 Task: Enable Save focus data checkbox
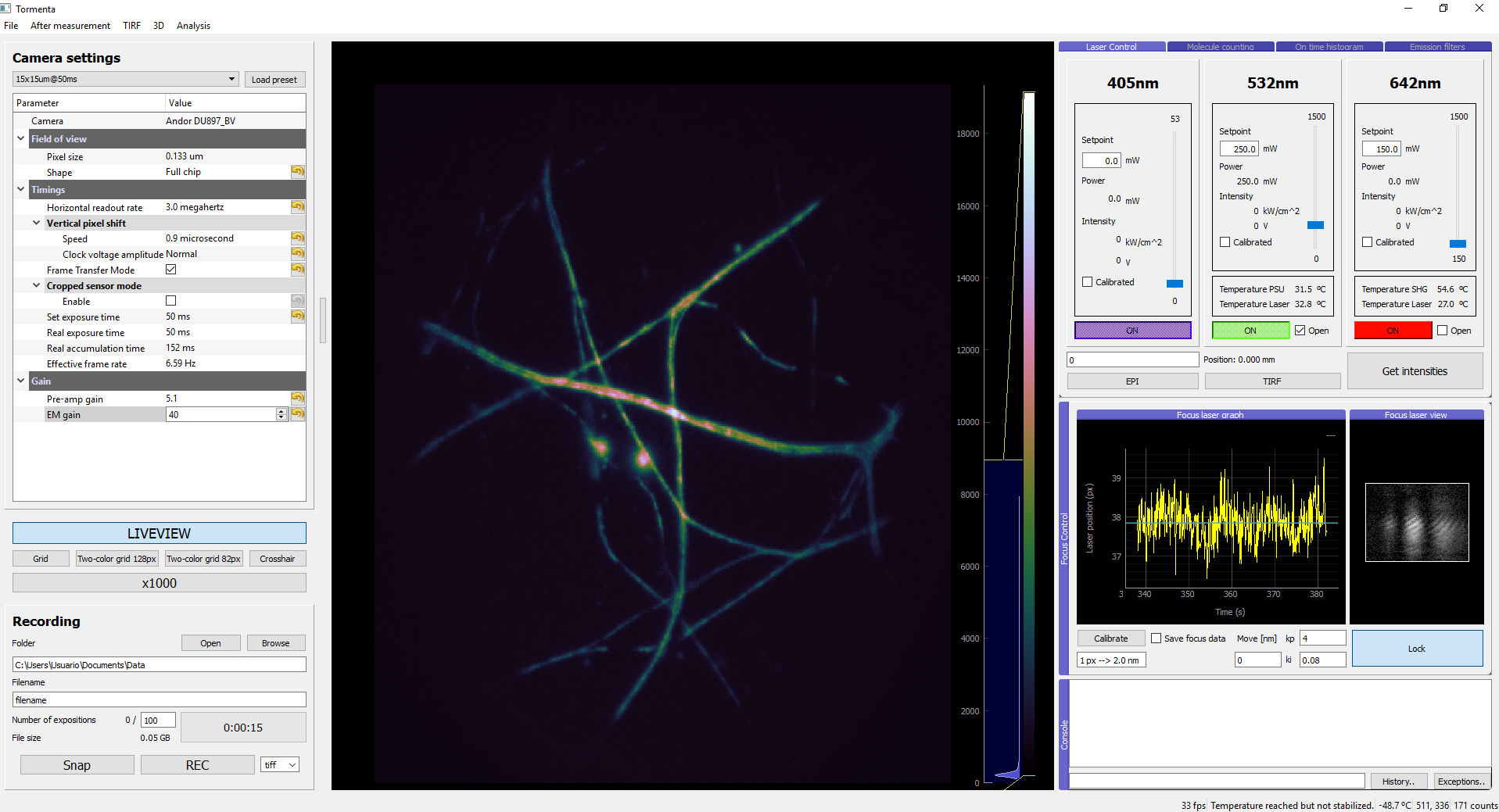click(x=1156, y=639)
